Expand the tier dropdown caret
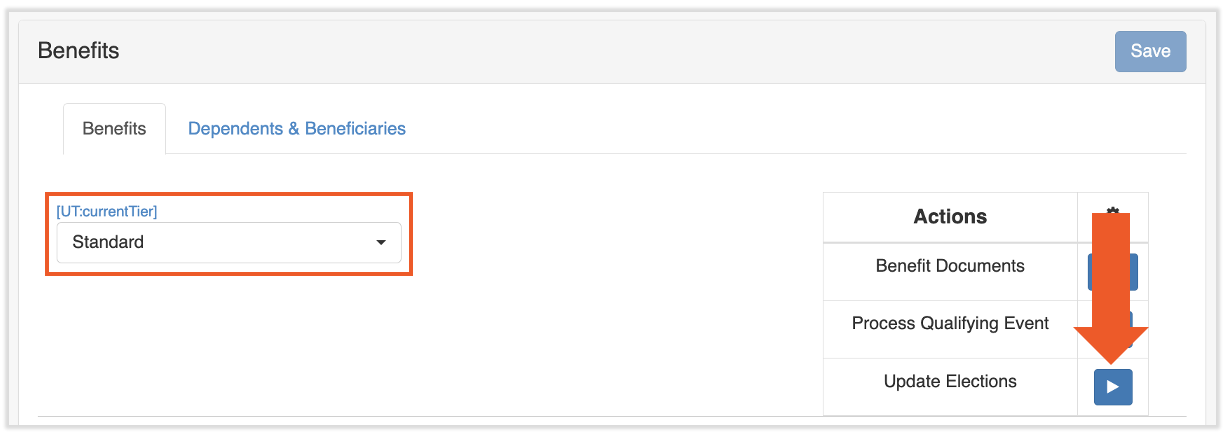The width and height of the screenshot is (1226, 436). [381, 243]
